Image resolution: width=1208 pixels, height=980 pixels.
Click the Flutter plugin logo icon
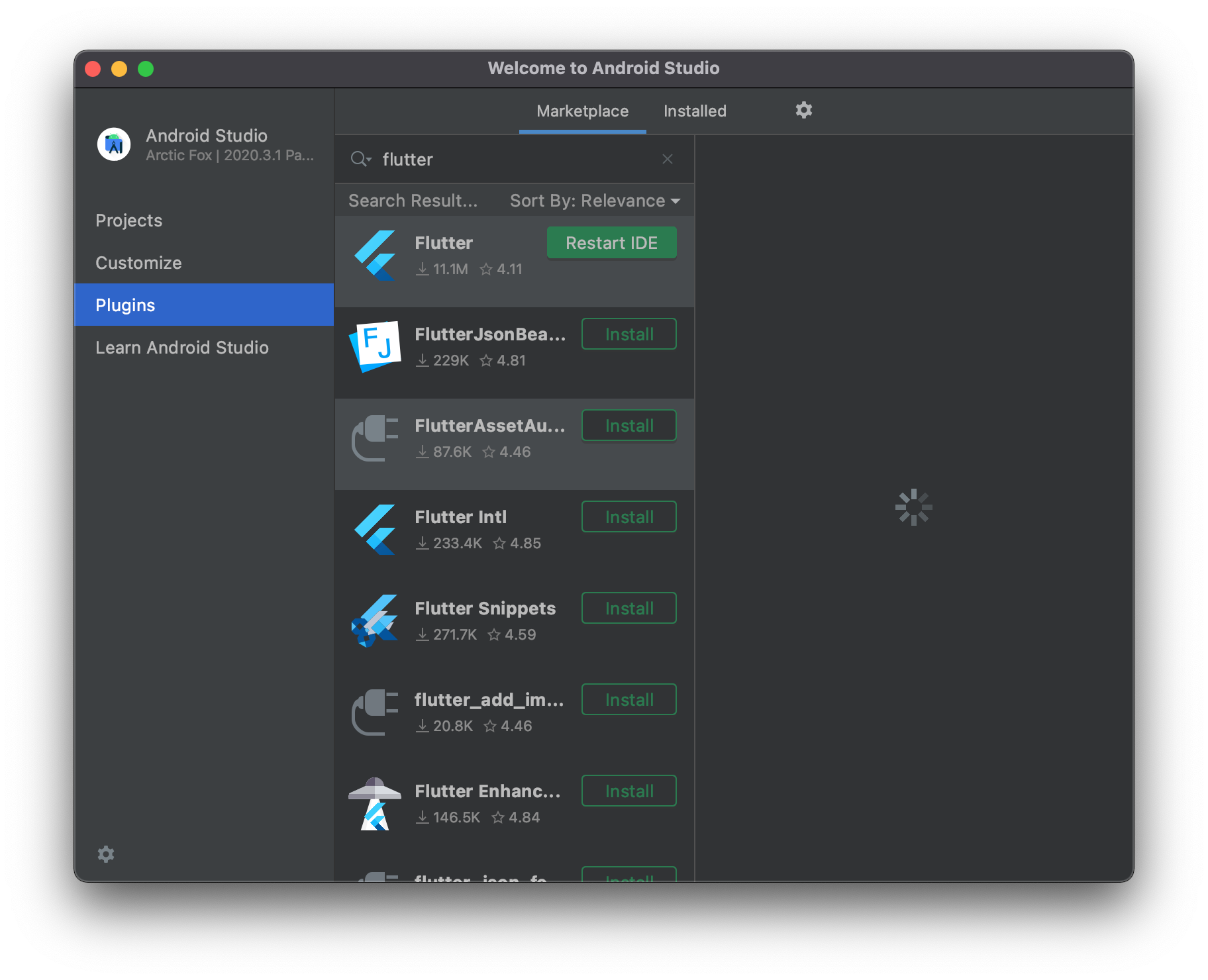376,256
